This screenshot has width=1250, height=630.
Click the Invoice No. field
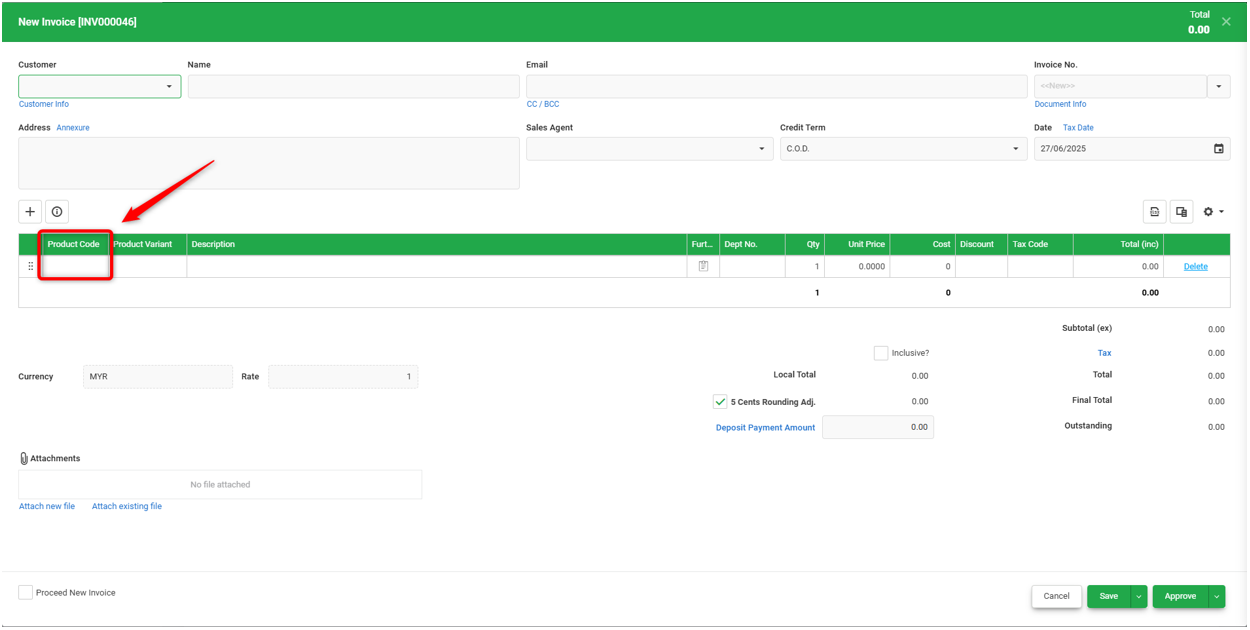click(1120, 87)
